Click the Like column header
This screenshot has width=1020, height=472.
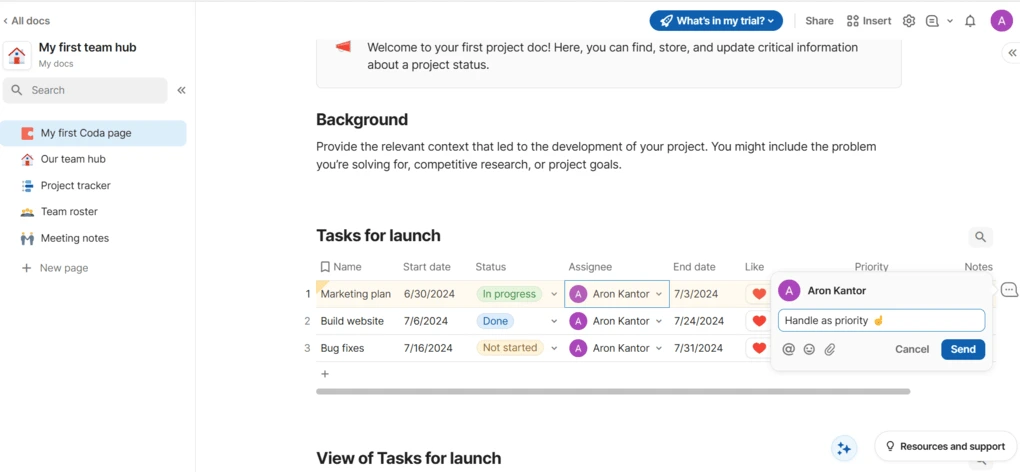tap(755, 267)
